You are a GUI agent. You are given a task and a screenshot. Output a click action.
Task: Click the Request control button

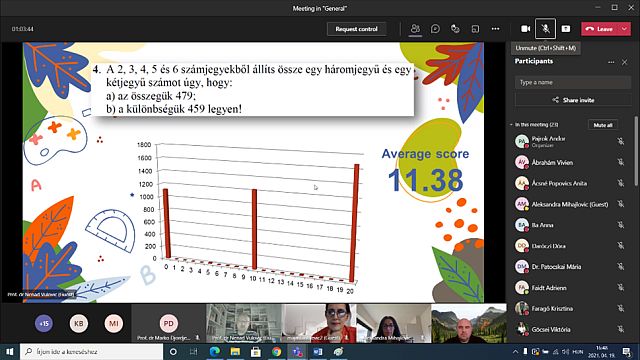coord(356,29)
